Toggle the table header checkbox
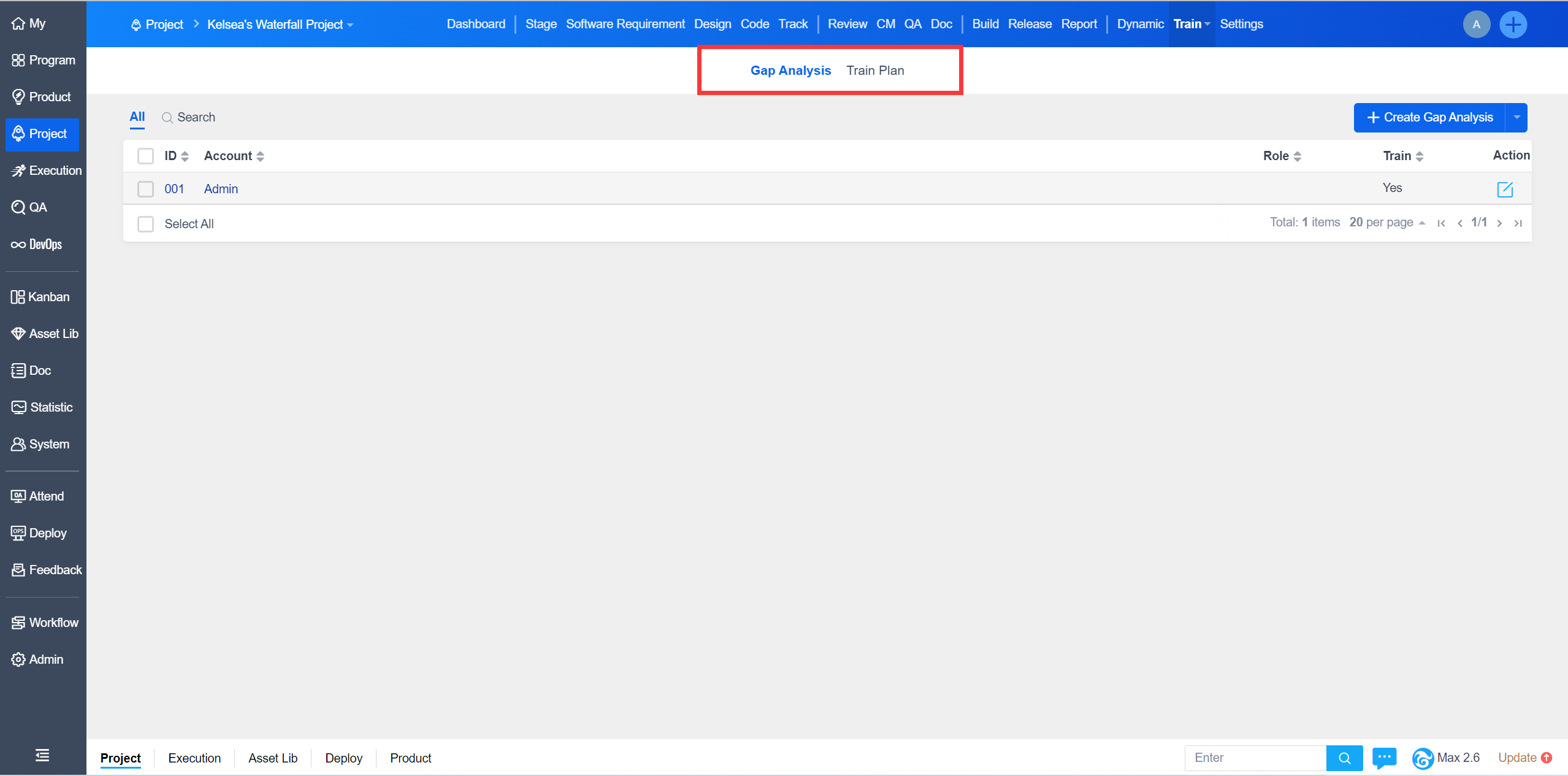 point(145,156)
